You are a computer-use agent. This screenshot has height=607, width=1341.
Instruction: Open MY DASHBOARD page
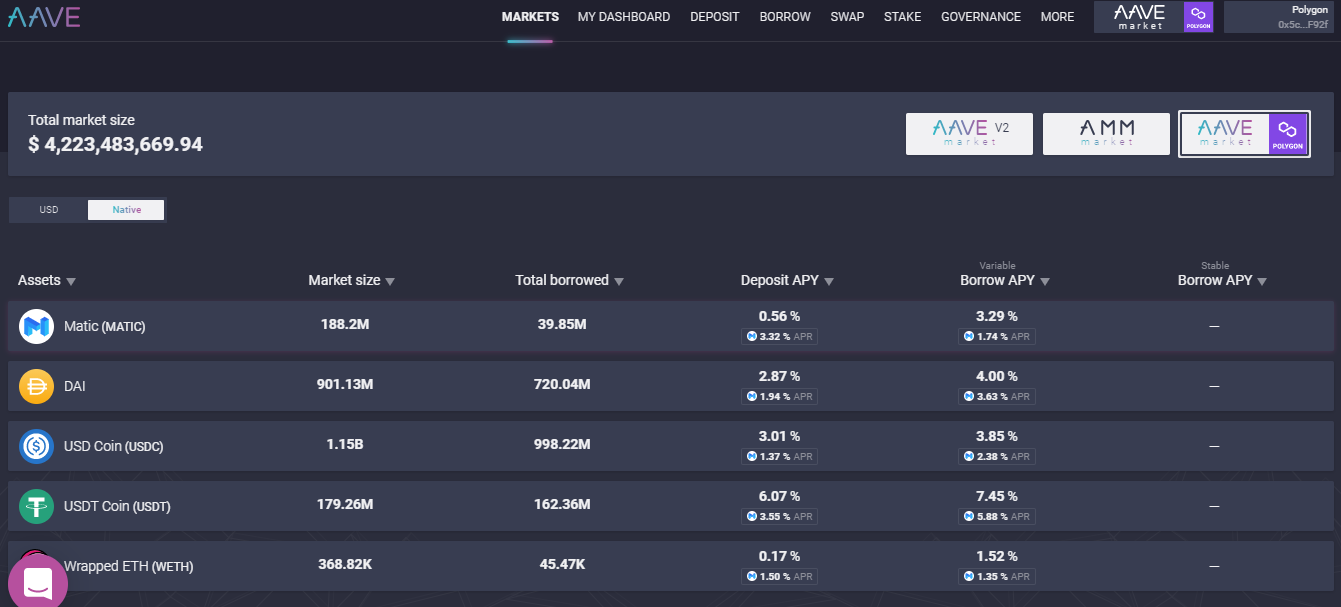pos(624,17)
